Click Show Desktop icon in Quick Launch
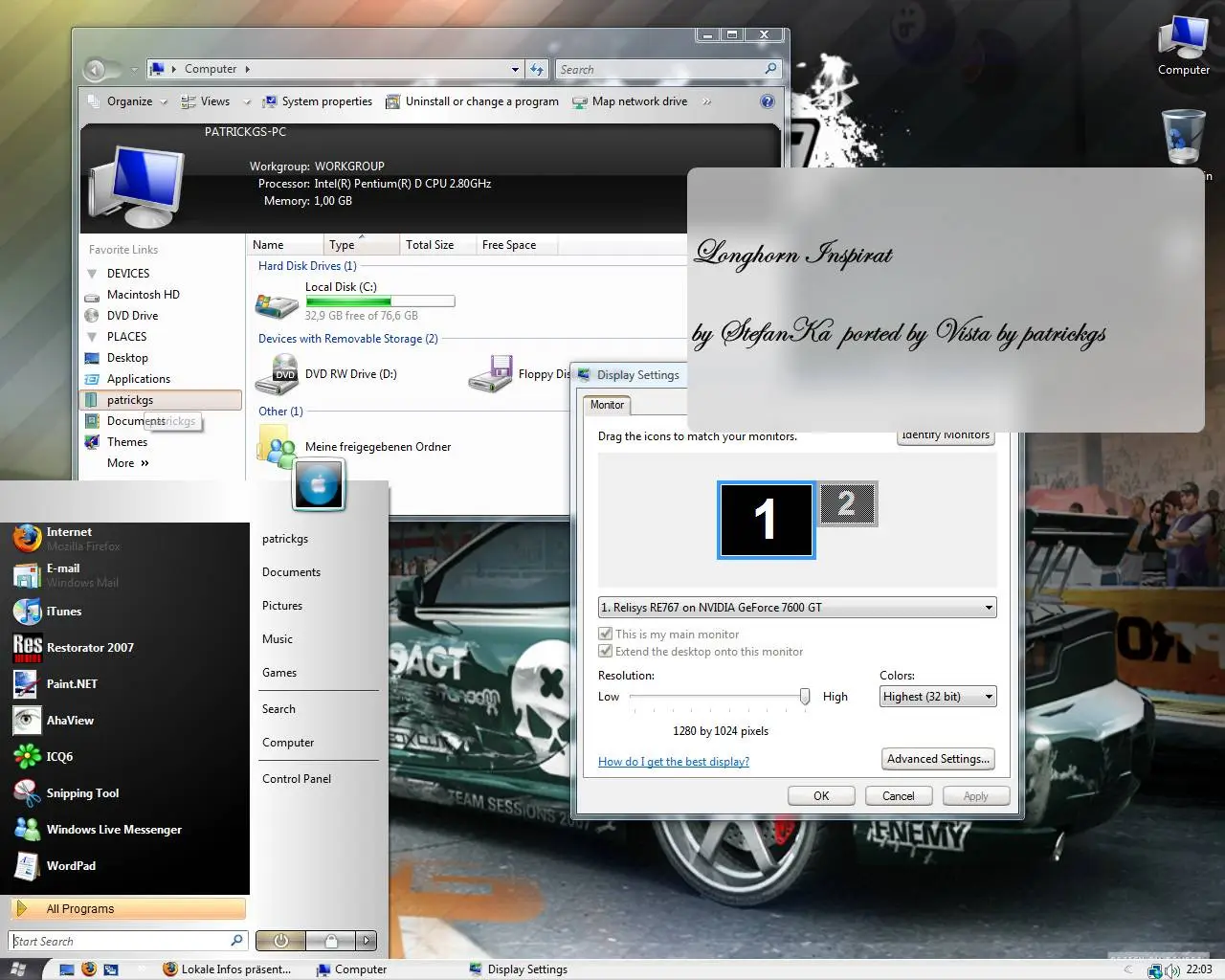Screen dimensions: 1225x980 (67, 969)
